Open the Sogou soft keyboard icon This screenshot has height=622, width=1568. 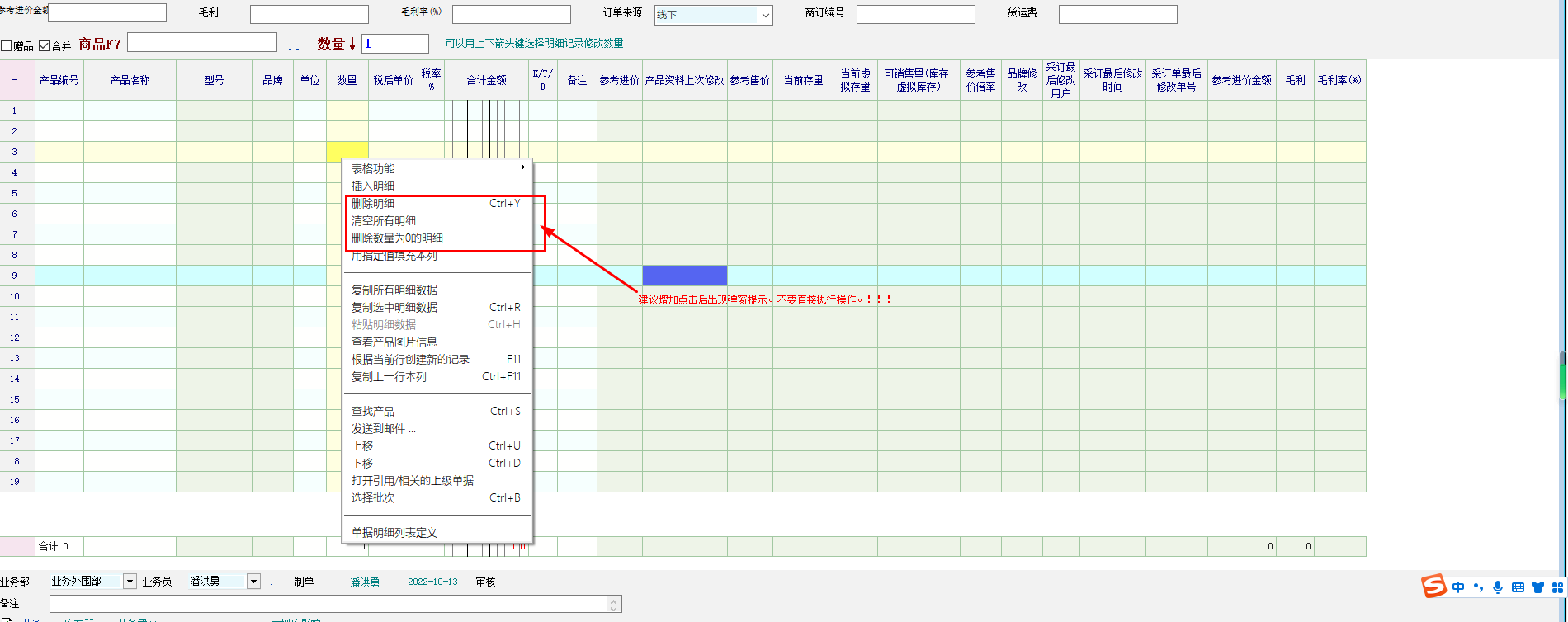(x=1518, y=587)
